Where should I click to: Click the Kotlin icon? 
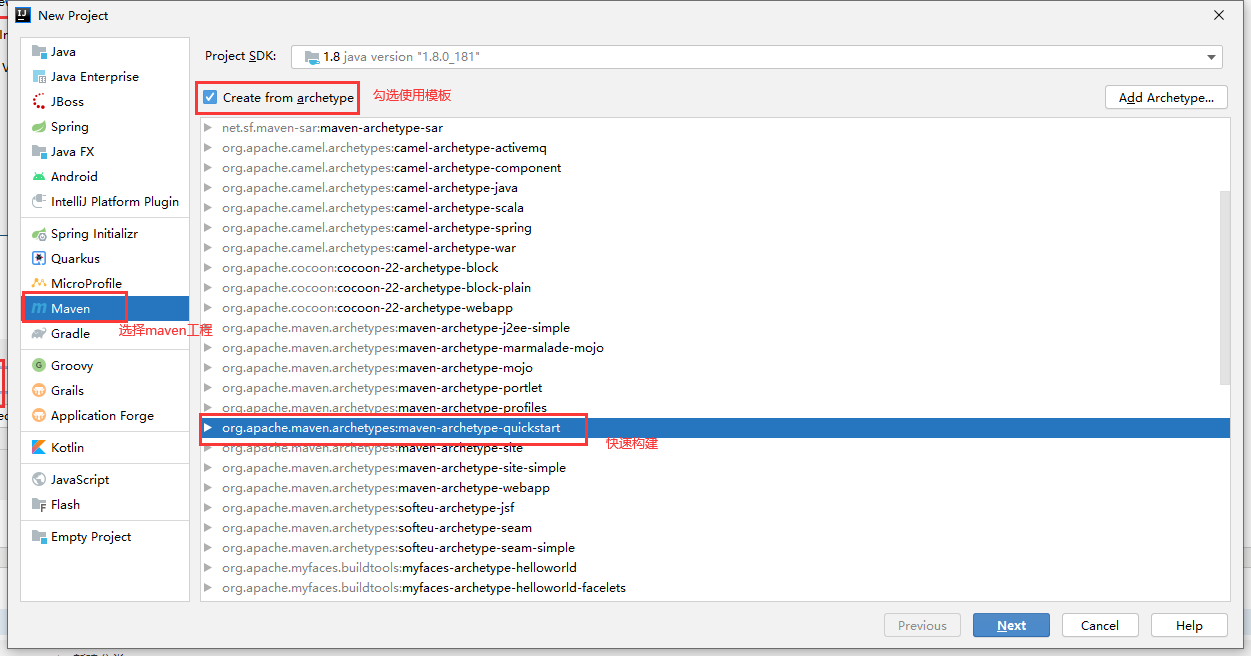click(x=39, y=448)
